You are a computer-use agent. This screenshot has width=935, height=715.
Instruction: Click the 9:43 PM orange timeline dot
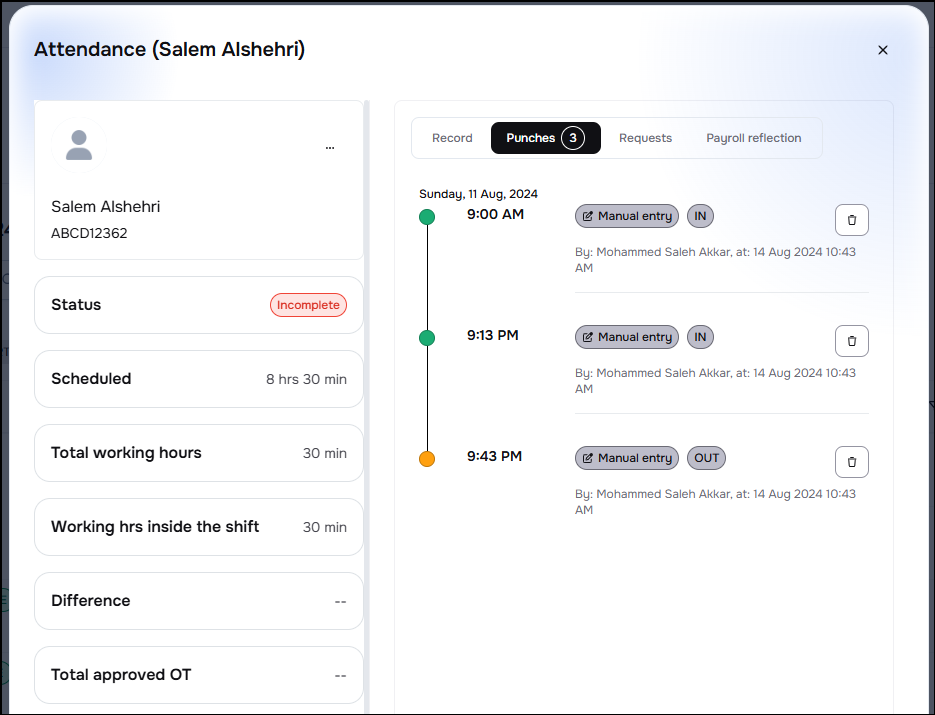click(427, 459)
